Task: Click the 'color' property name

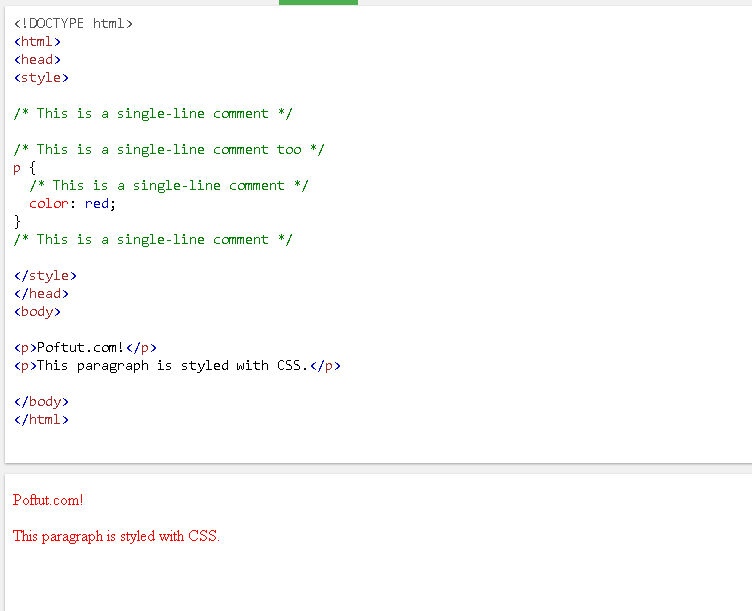Action: tap(48, 204)
